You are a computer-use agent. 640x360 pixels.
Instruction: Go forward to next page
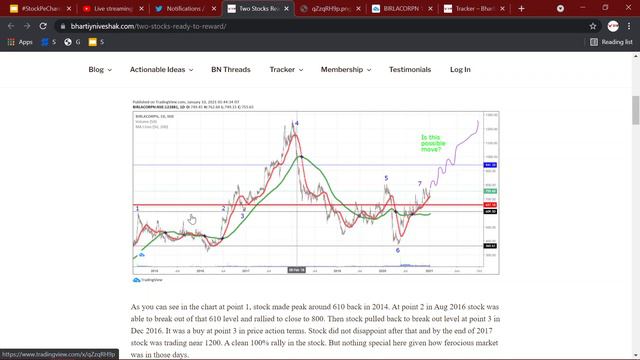(27, 26)
